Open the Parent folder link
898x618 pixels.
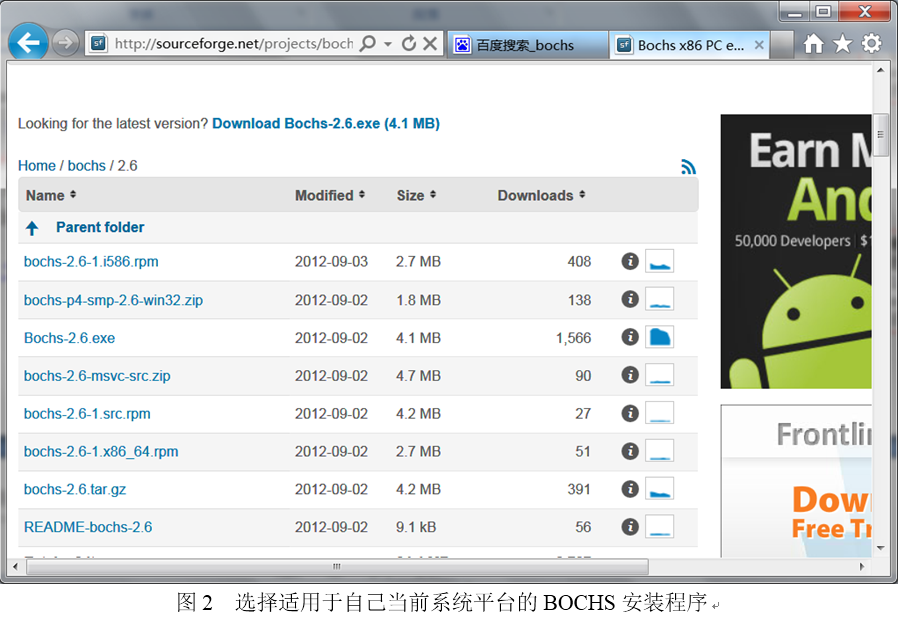100,227
